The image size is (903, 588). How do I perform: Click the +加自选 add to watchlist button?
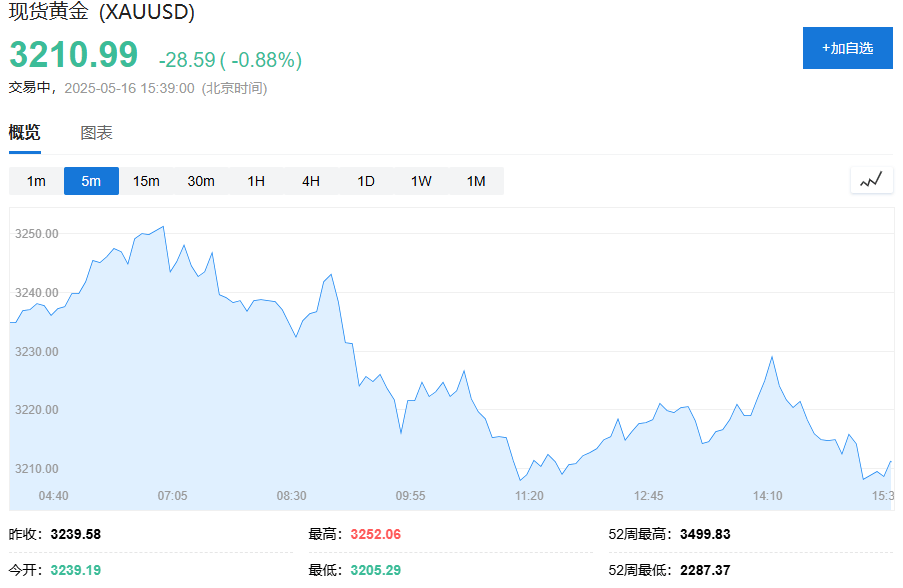click(847, 48)
